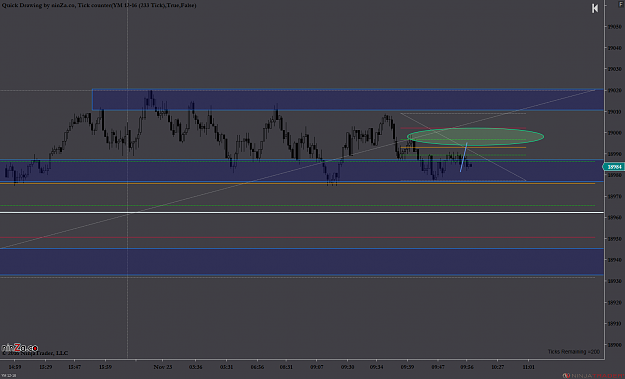
Task: Click the 15:47 time label
Action: pyautogui.click(x=75, y=367)
